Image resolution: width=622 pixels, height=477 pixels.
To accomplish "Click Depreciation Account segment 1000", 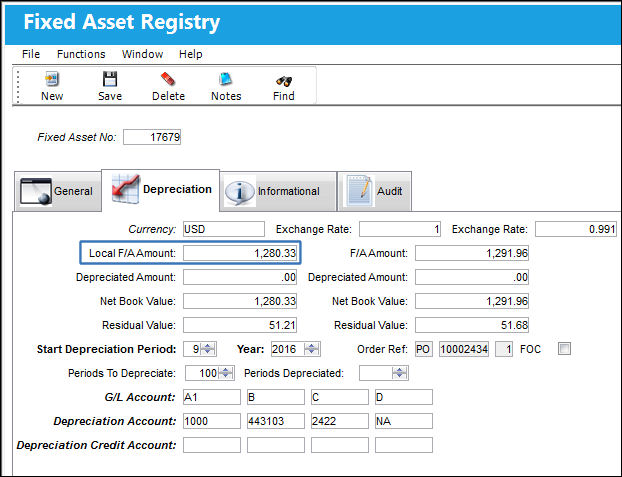I will click(212, 421).
